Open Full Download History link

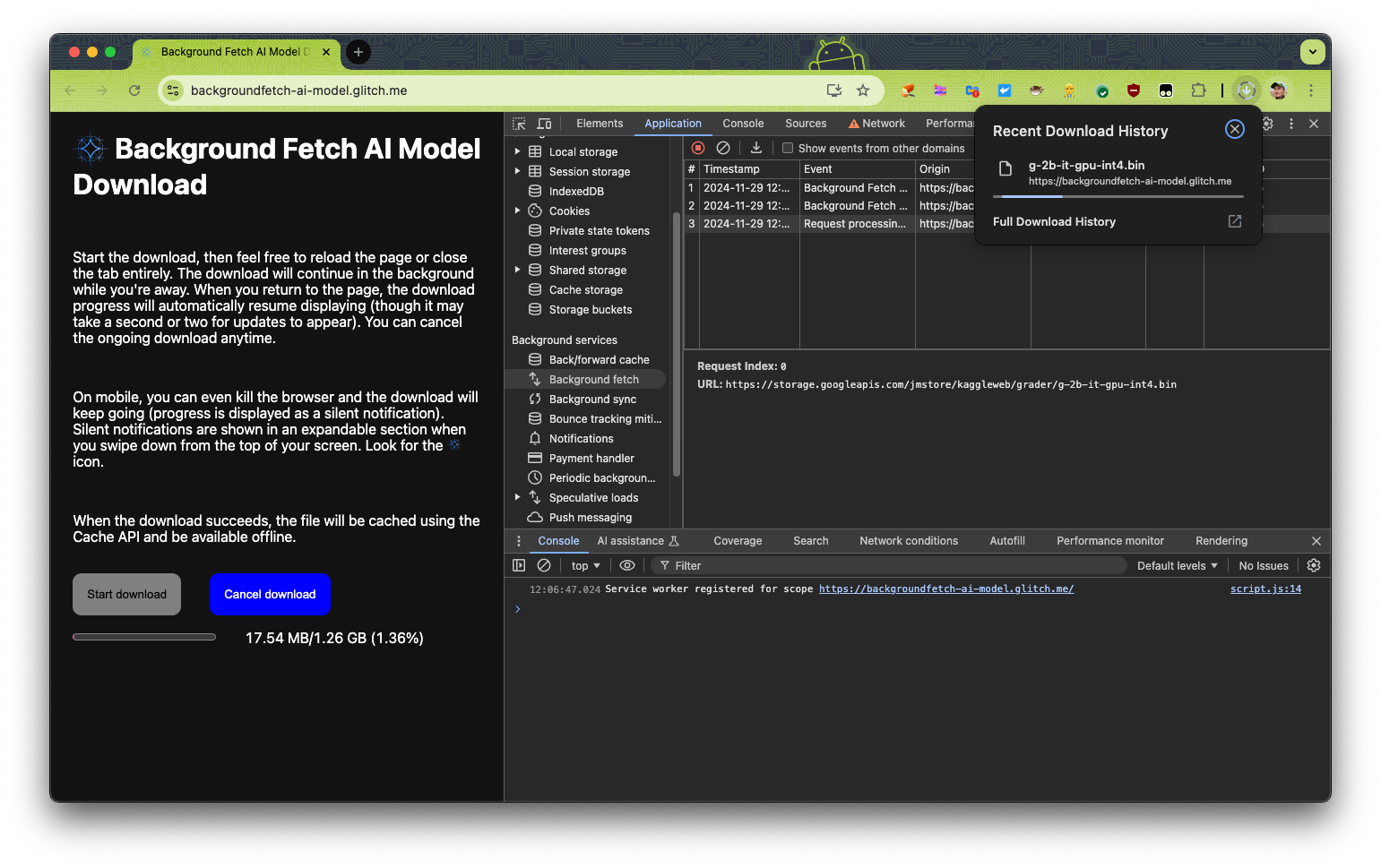tap(1054, 221)
